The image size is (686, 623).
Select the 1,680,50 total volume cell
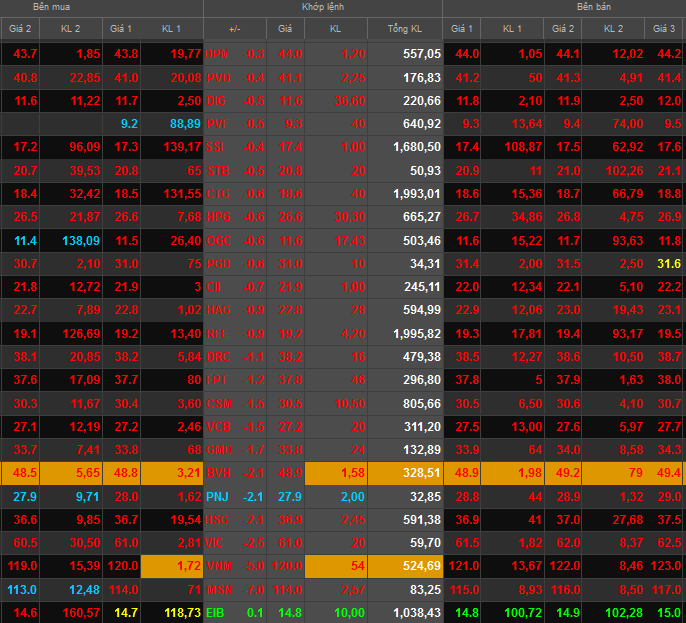coord(405,147)
